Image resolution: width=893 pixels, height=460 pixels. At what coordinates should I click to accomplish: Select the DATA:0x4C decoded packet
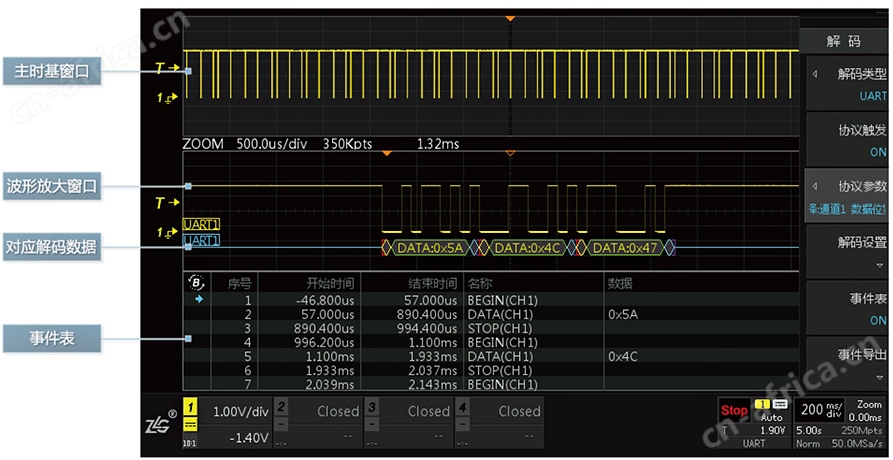coord(528,248)
